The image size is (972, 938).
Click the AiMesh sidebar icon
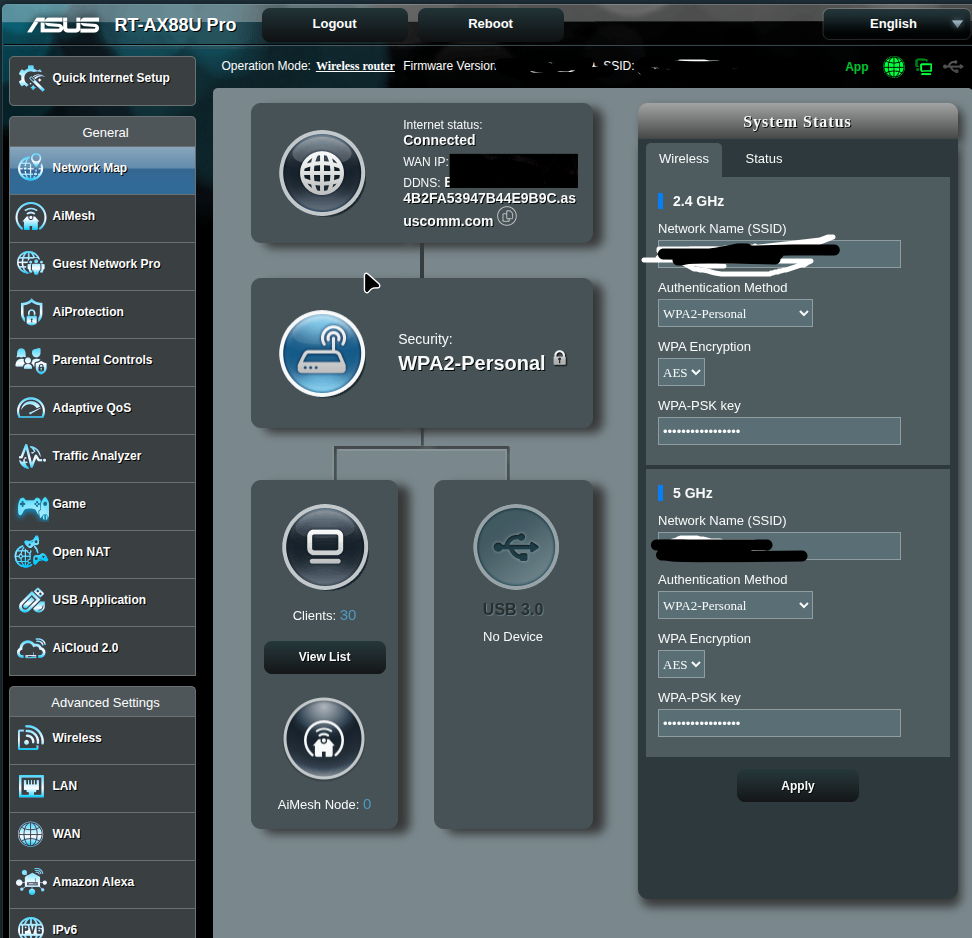(30, 216)
